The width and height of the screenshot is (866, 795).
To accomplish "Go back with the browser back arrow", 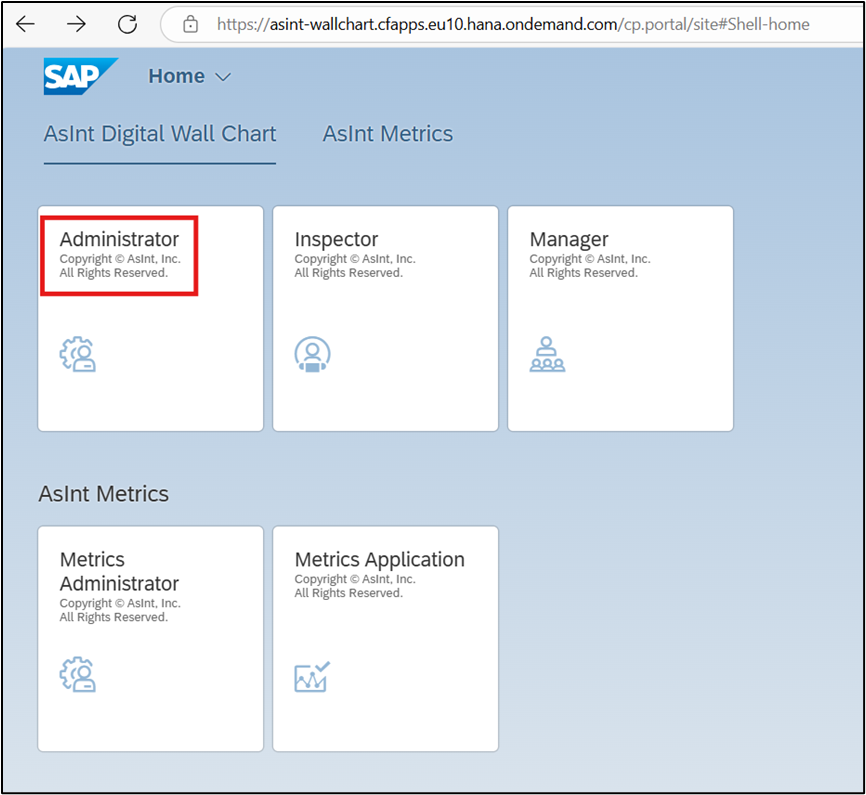I will (25, 24).
